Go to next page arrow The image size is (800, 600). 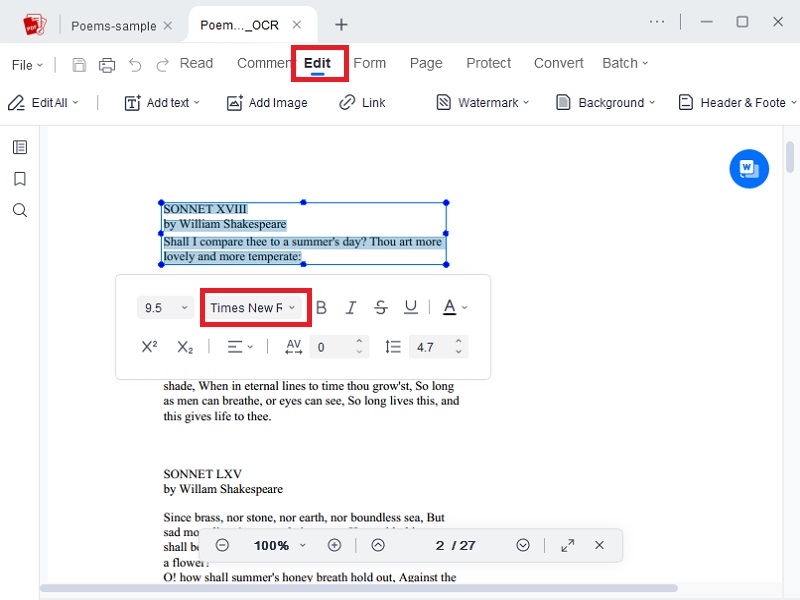pos(523,545)
